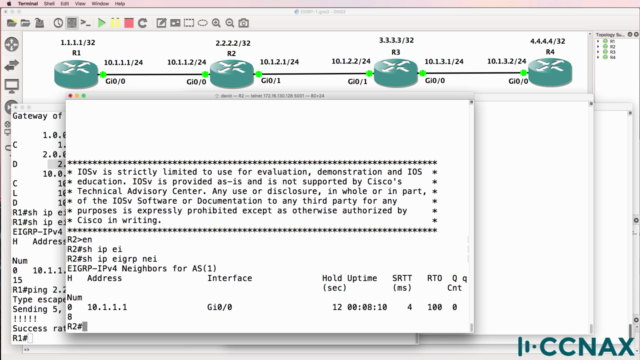The height and width of the screenshot is (360, 640).
Task: Click the Open project folder icon
Action: pos(25,23)
